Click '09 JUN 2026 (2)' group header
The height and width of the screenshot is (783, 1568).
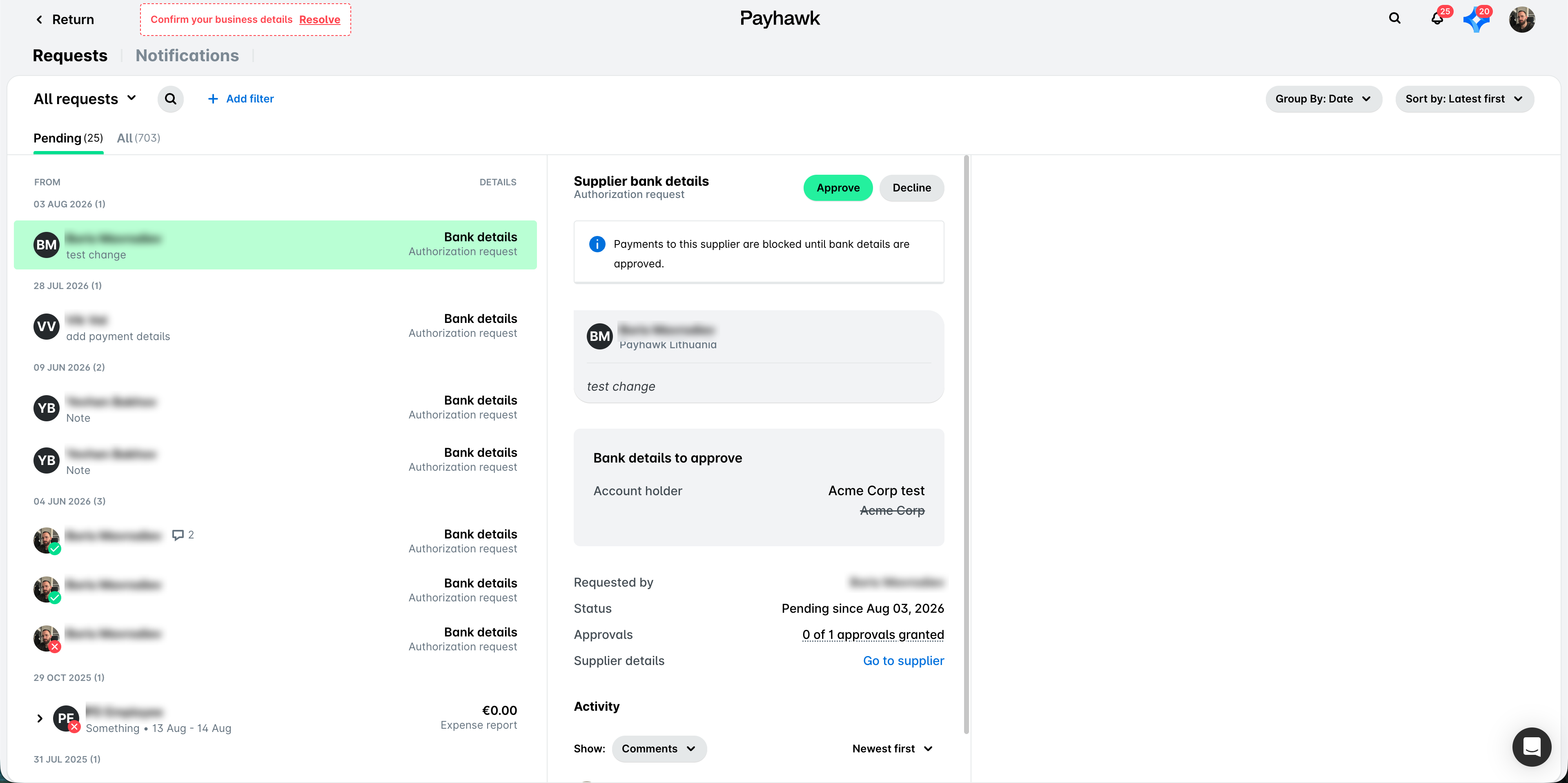pyautogui.click(x=69, y=367)
